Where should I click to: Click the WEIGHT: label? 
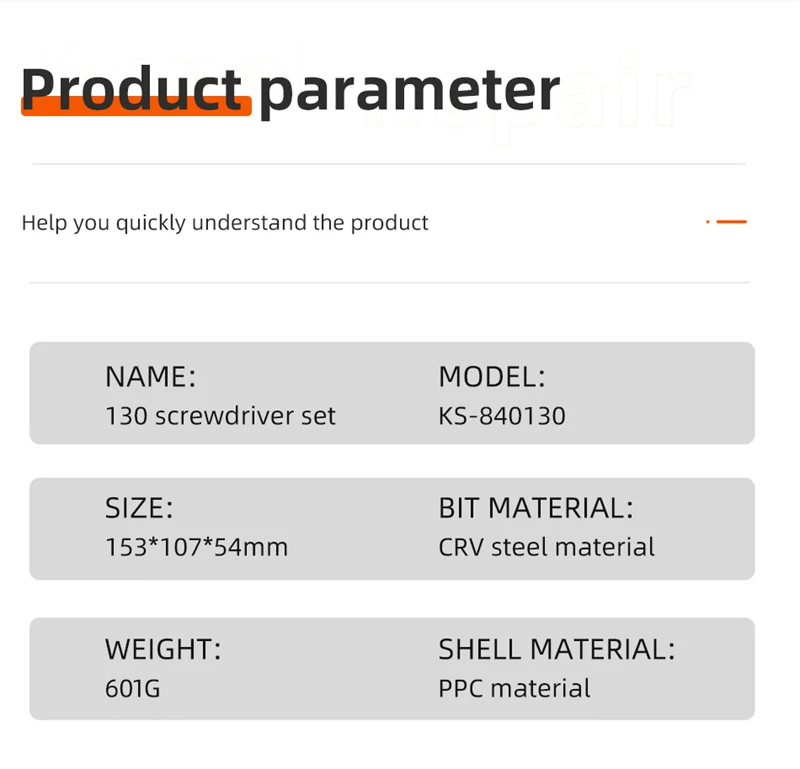point(163,649)
